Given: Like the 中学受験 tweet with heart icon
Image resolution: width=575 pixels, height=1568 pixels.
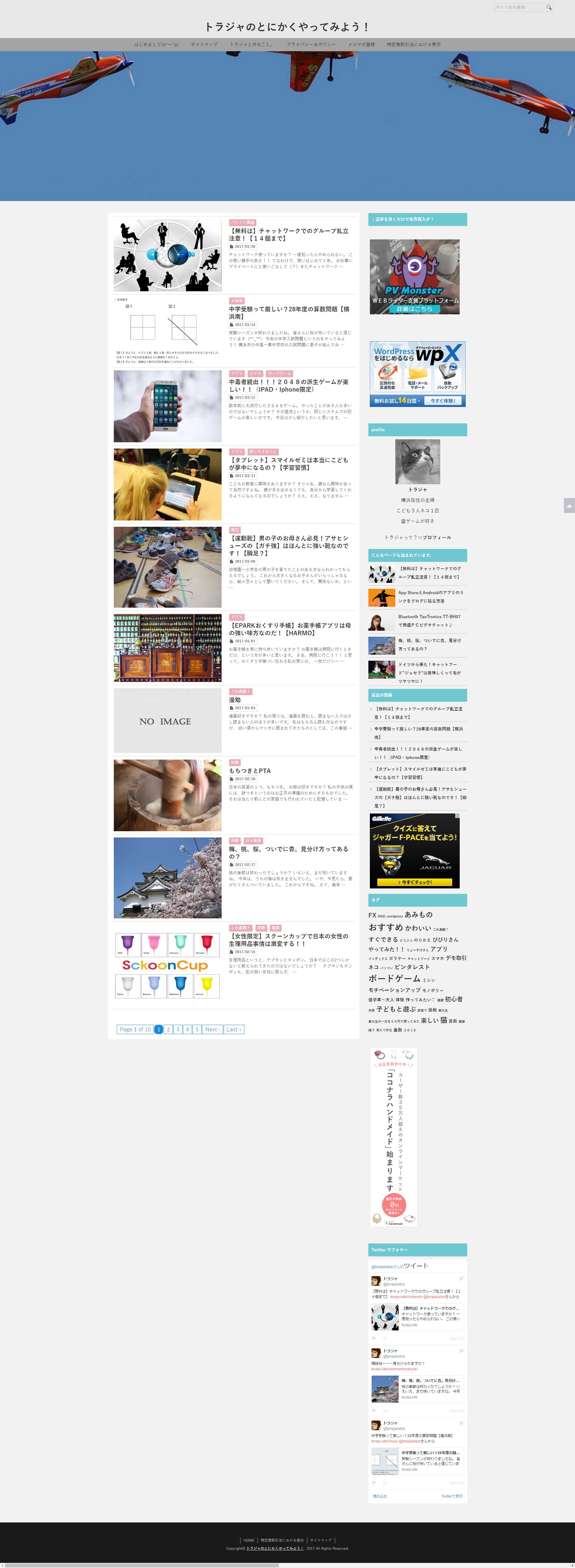Looking at the screenshot, I should pyautogui.click(x=373, y=1483).
